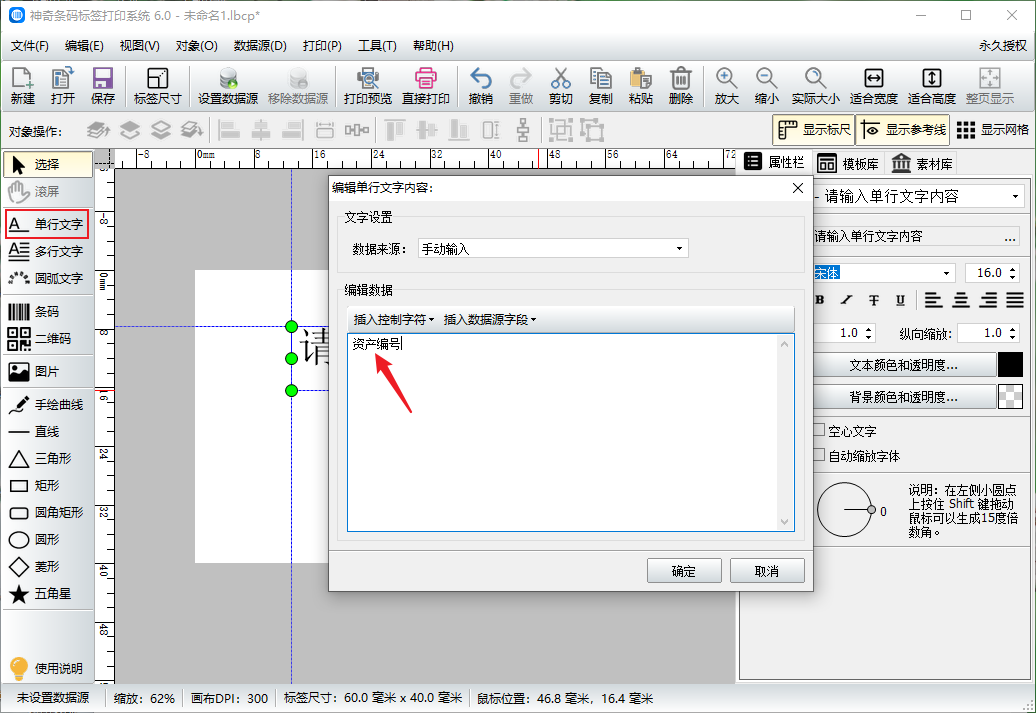
Task: Open the 工具(T) menu
Action: click(x=377, y=46)
